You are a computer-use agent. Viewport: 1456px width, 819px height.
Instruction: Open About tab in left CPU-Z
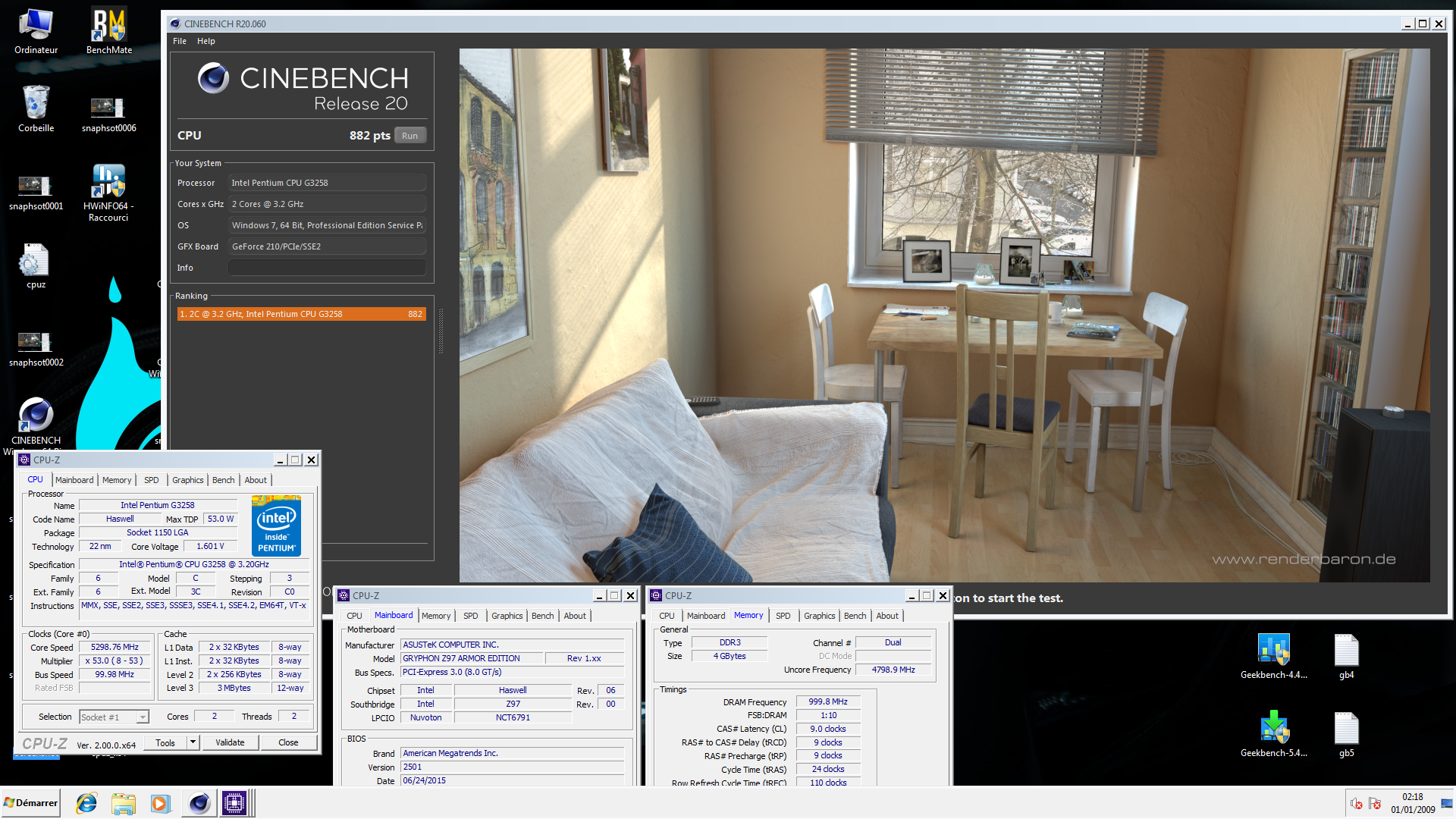256,480
